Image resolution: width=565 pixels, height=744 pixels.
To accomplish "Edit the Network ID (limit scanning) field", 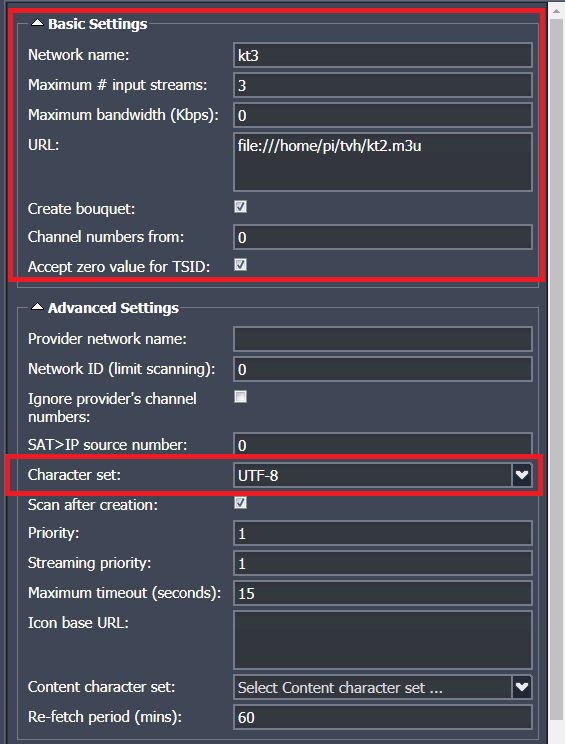I will [x=382, y=369].
